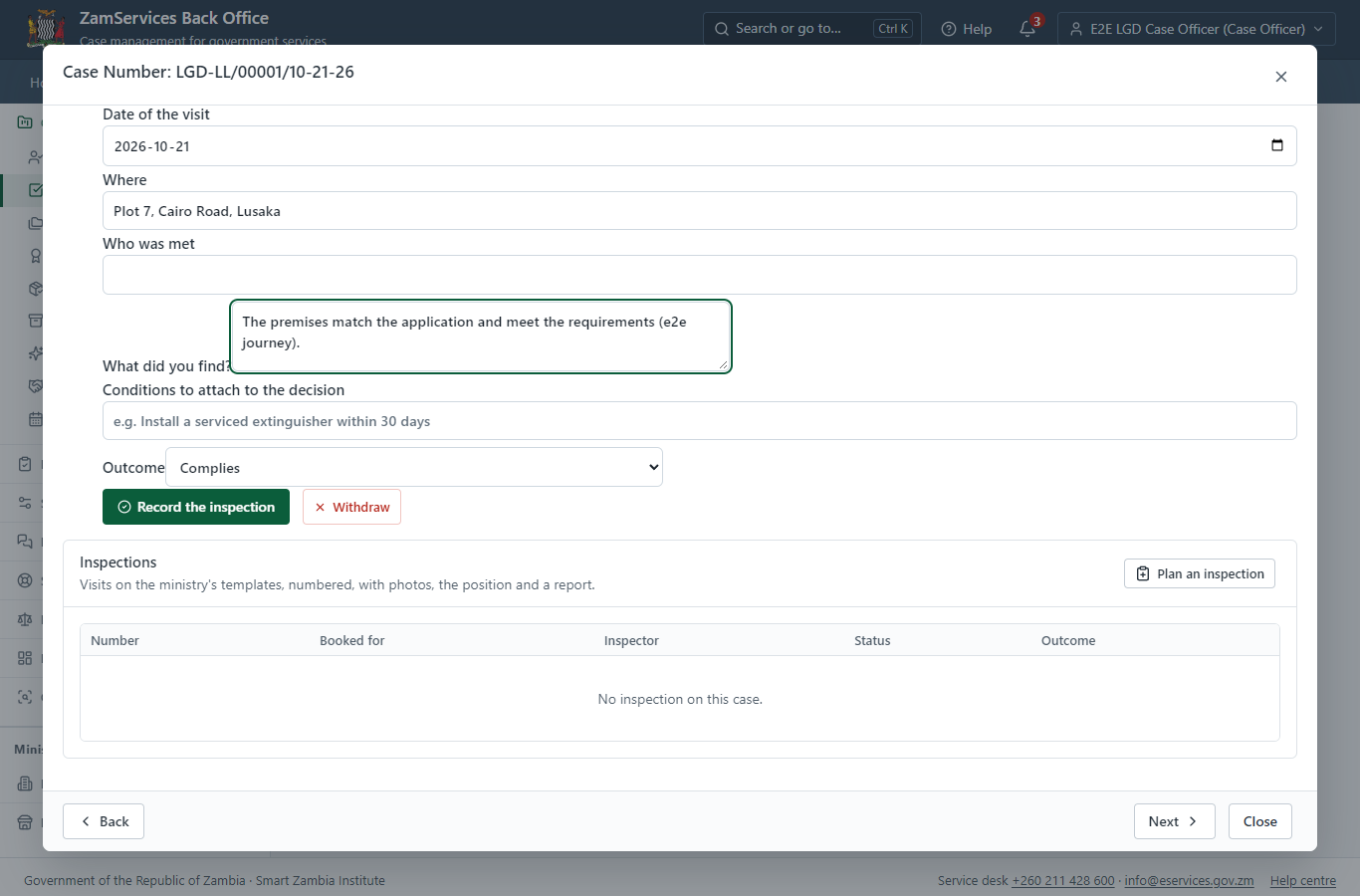1360x896 pixels.
Task: Open the notifications bell
Action: (1027, 29)
